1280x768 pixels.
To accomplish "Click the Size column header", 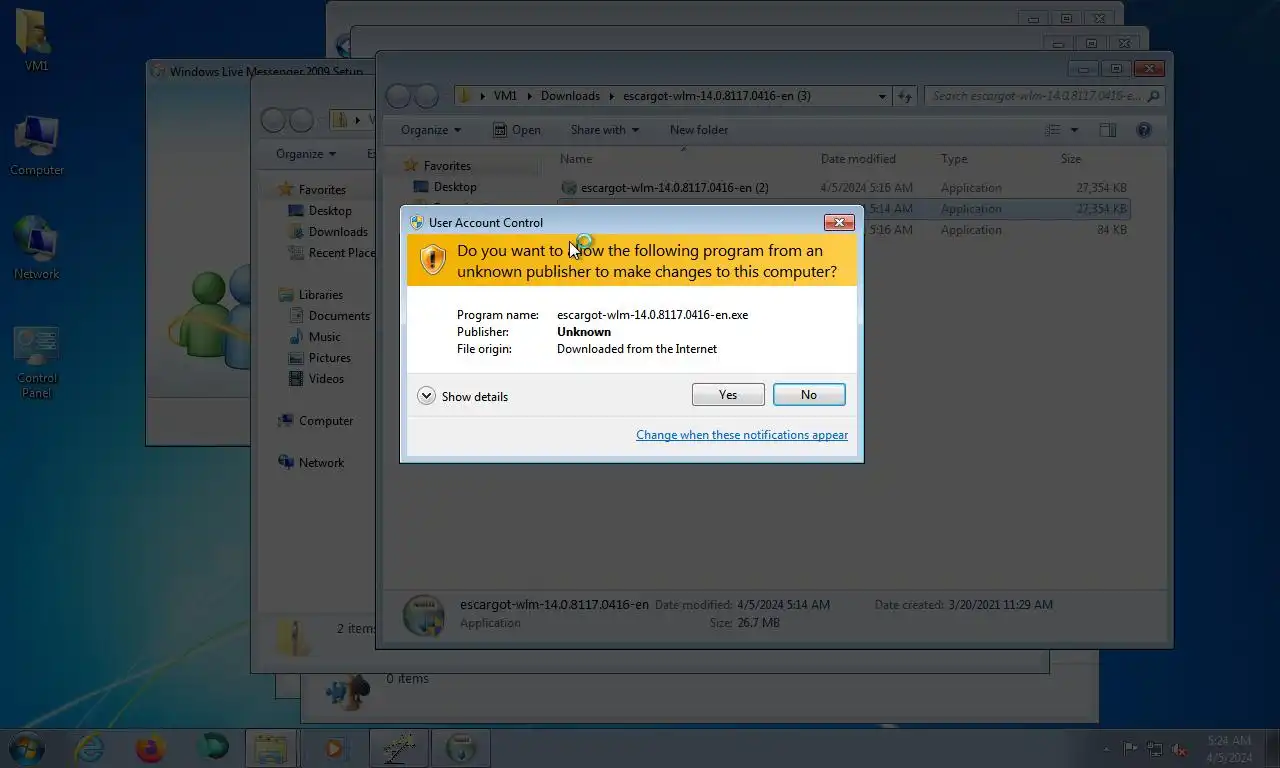I will click(x=1071, y=159).
